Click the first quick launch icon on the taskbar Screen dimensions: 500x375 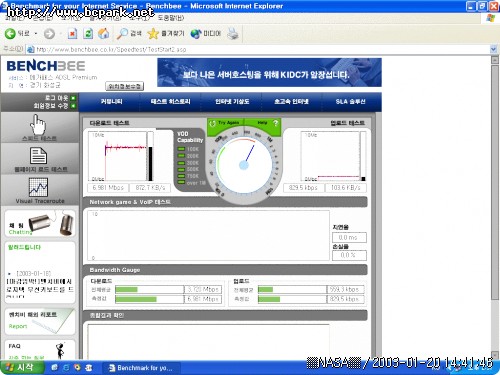[55, 367]
